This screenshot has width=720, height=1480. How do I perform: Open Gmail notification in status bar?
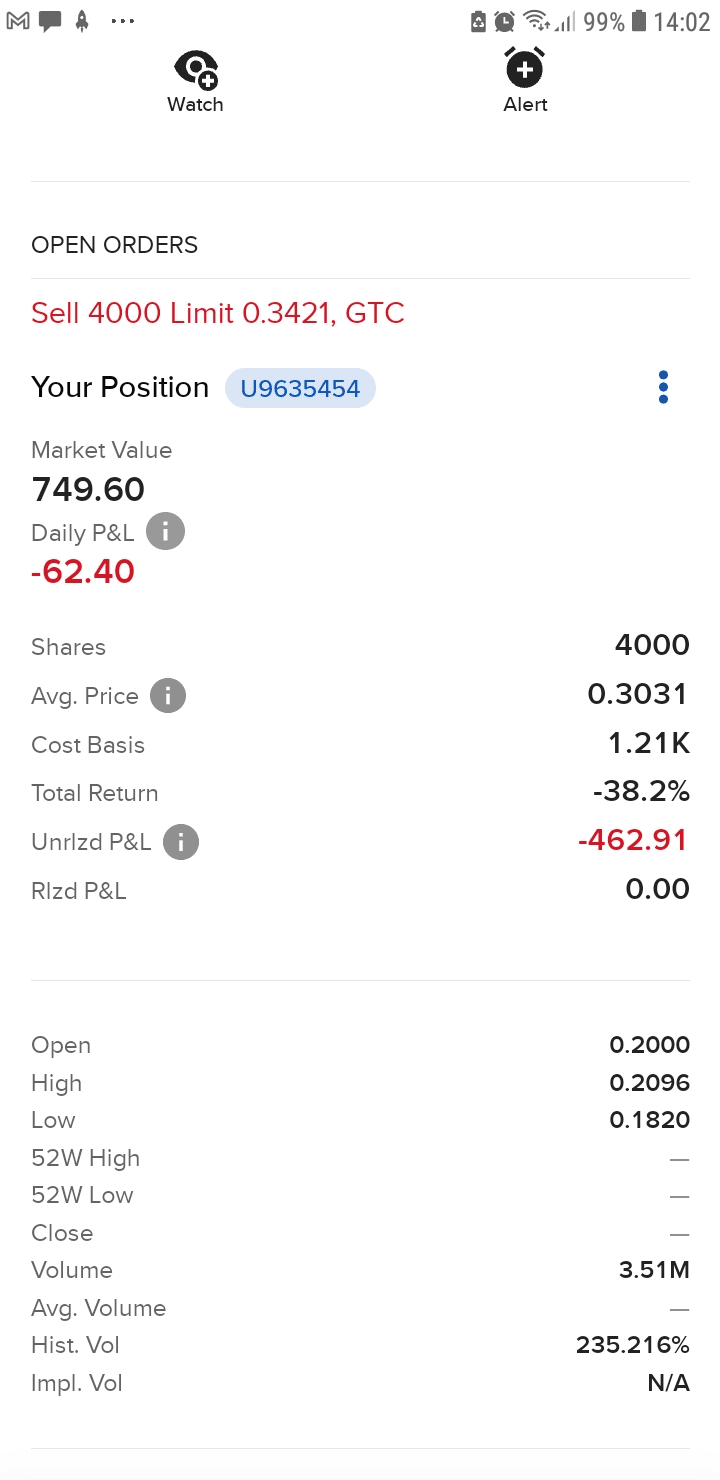click(18, 21)
